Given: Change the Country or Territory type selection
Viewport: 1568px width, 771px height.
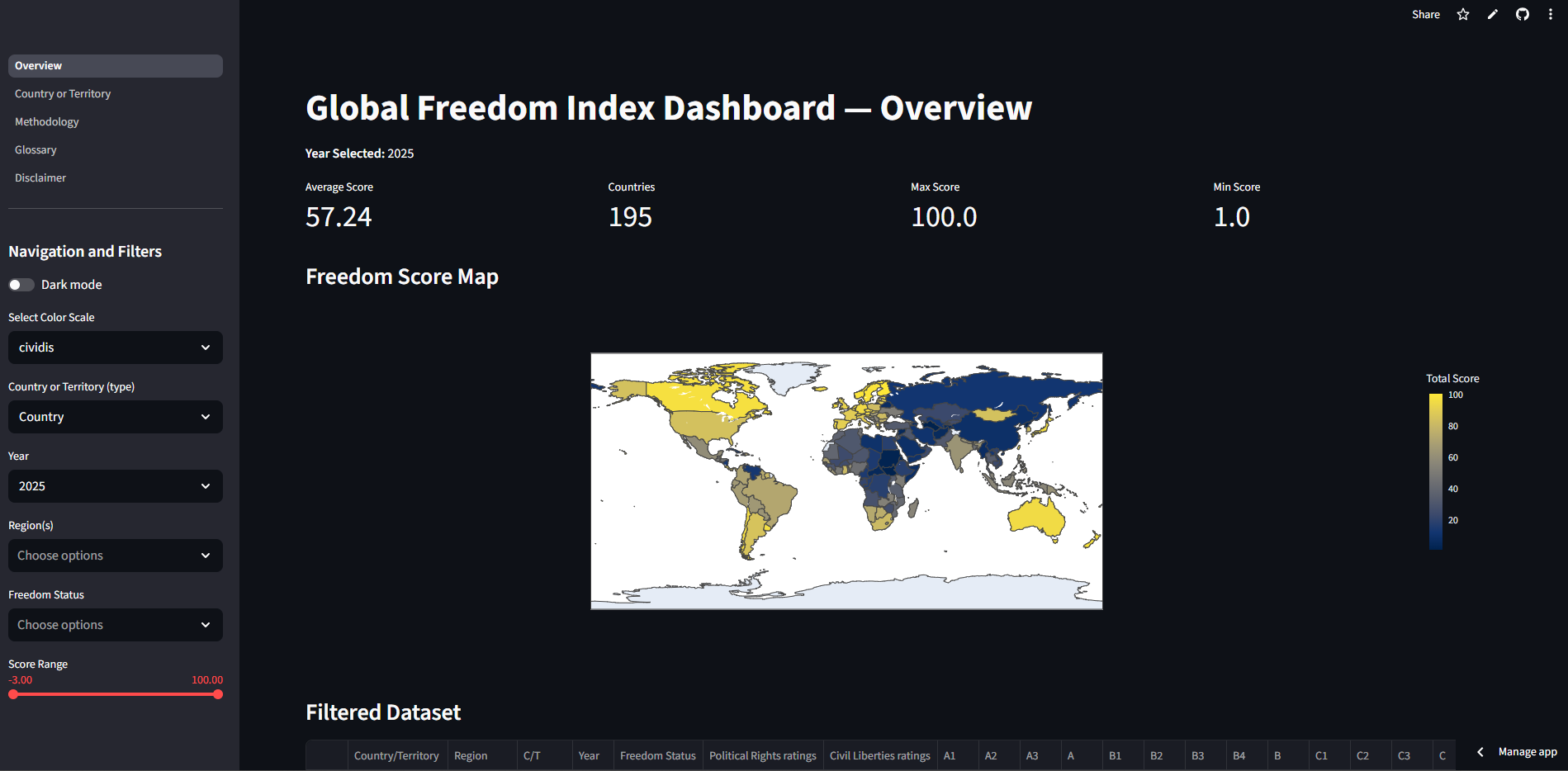Looking at the screenshot, I should [115, 417].
